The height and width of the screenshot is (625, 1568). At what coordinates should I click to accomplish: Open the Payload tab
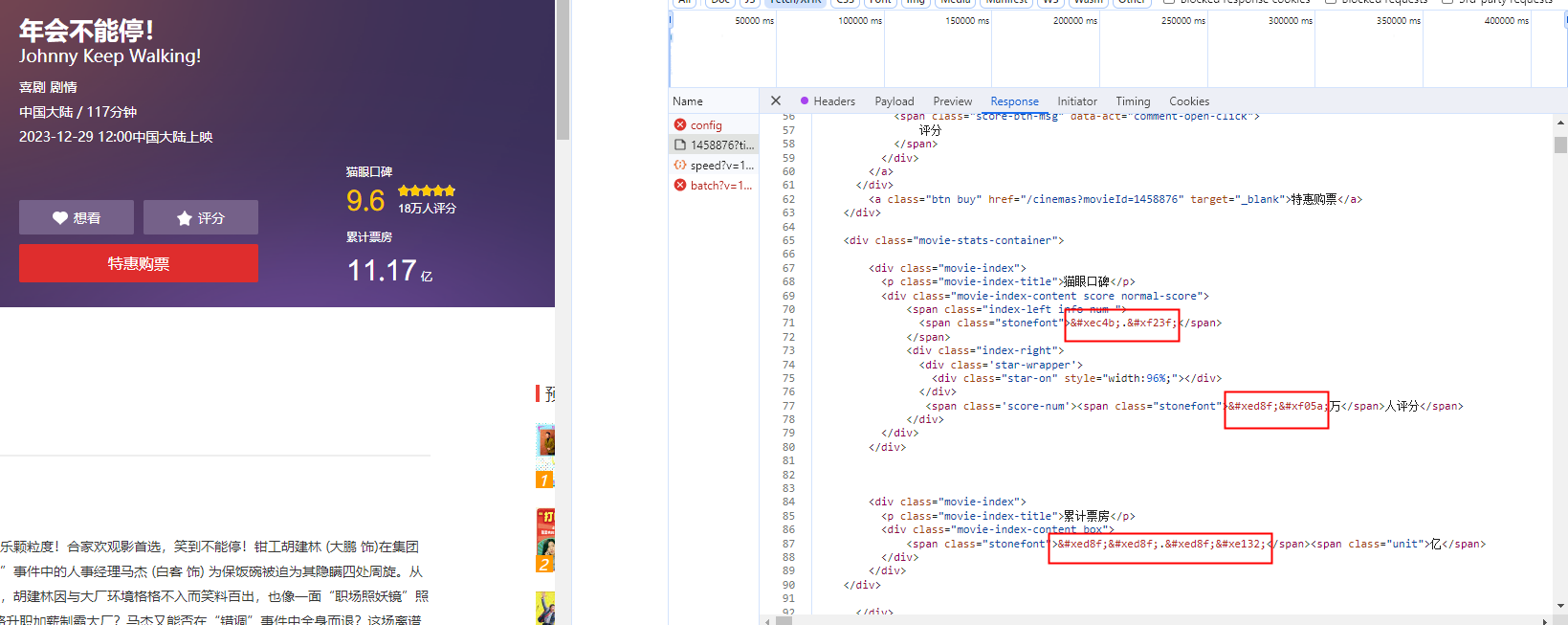[x=894, y=101]
